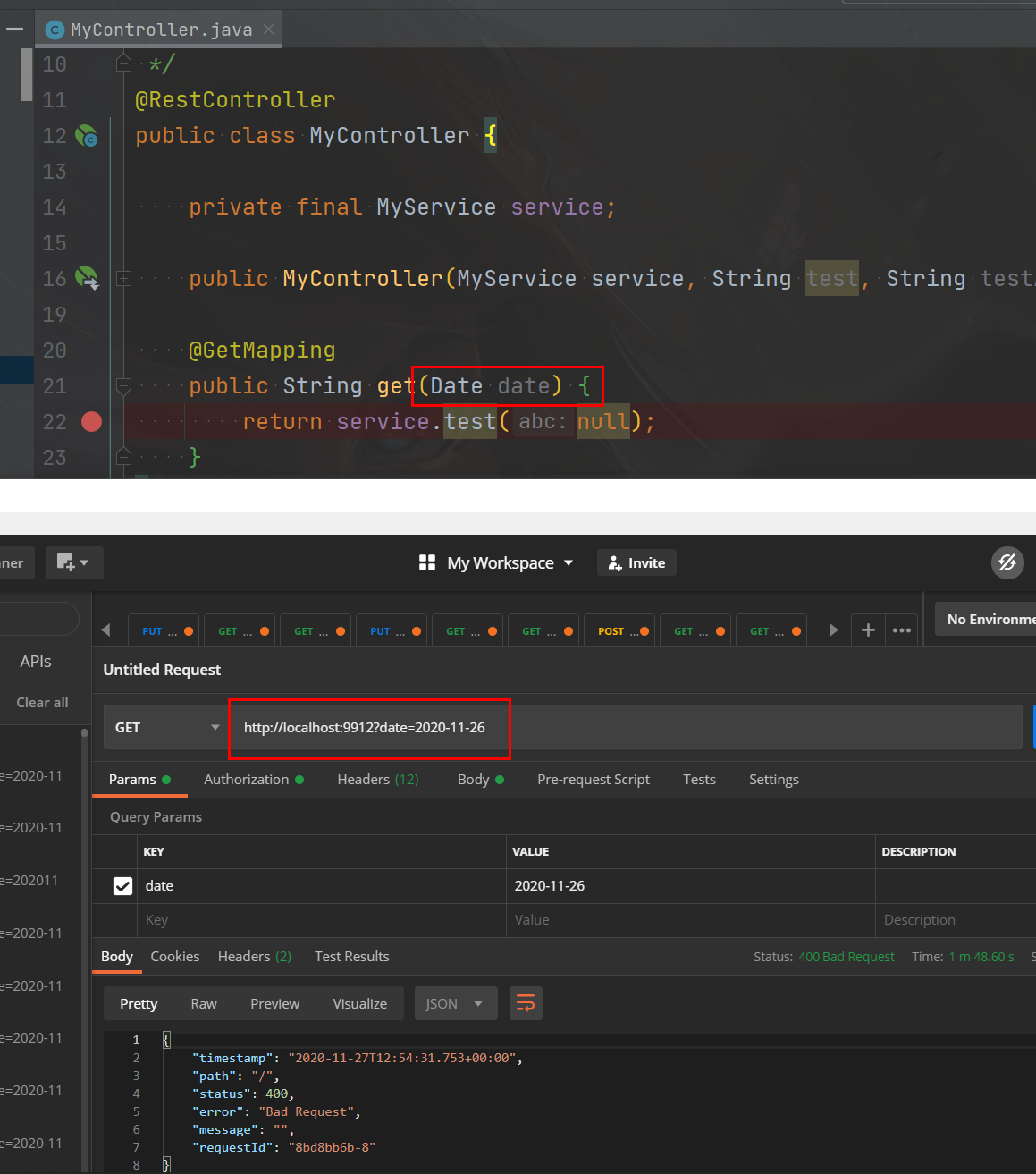Open the No Environment dropdown
Image resolution: width=1036 pixels, height=1174 pixels.
[985, 619]
